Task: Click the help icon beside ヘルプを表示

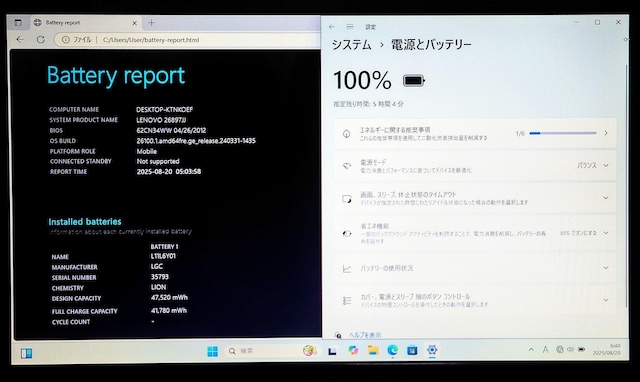Action: pyautogui.click(x=338, y=335)
